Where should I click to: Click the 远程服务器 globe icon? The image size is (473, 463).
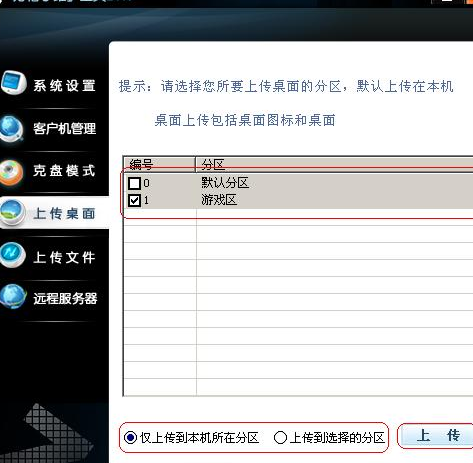tap(13, 296)
